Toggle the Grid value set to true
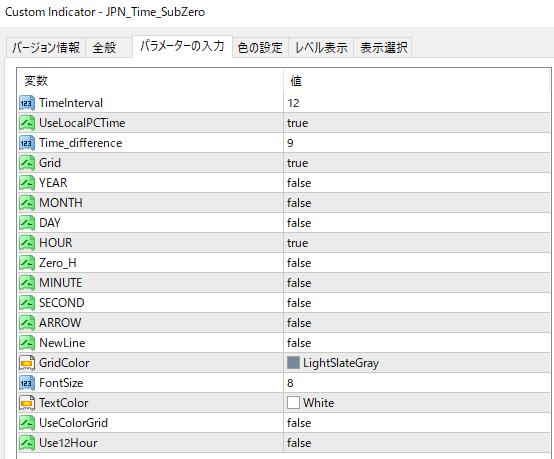The height and width of the screenshot is (459, 554). 417,163
